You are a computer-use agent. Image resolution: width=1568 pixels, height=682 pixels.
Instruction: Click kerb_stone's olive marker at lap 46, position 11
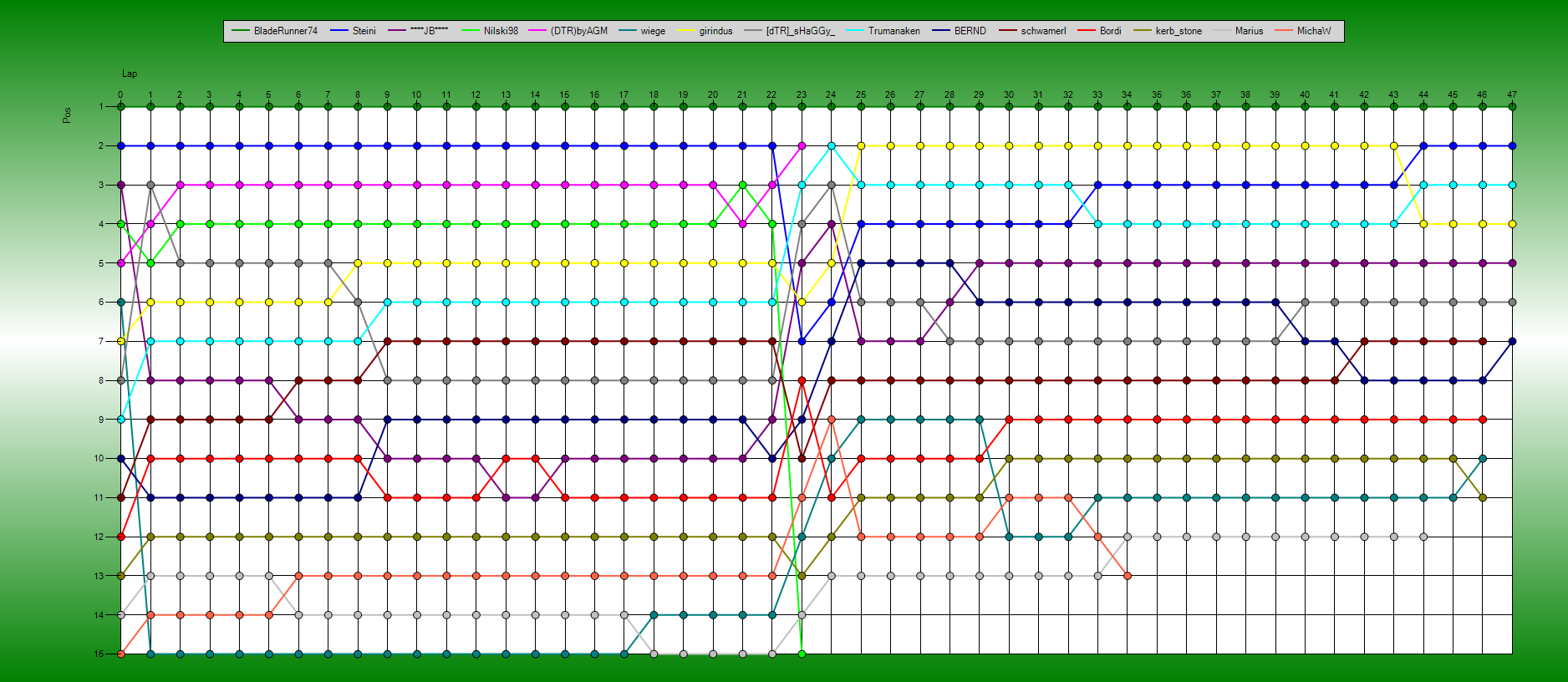point(1483,497)
